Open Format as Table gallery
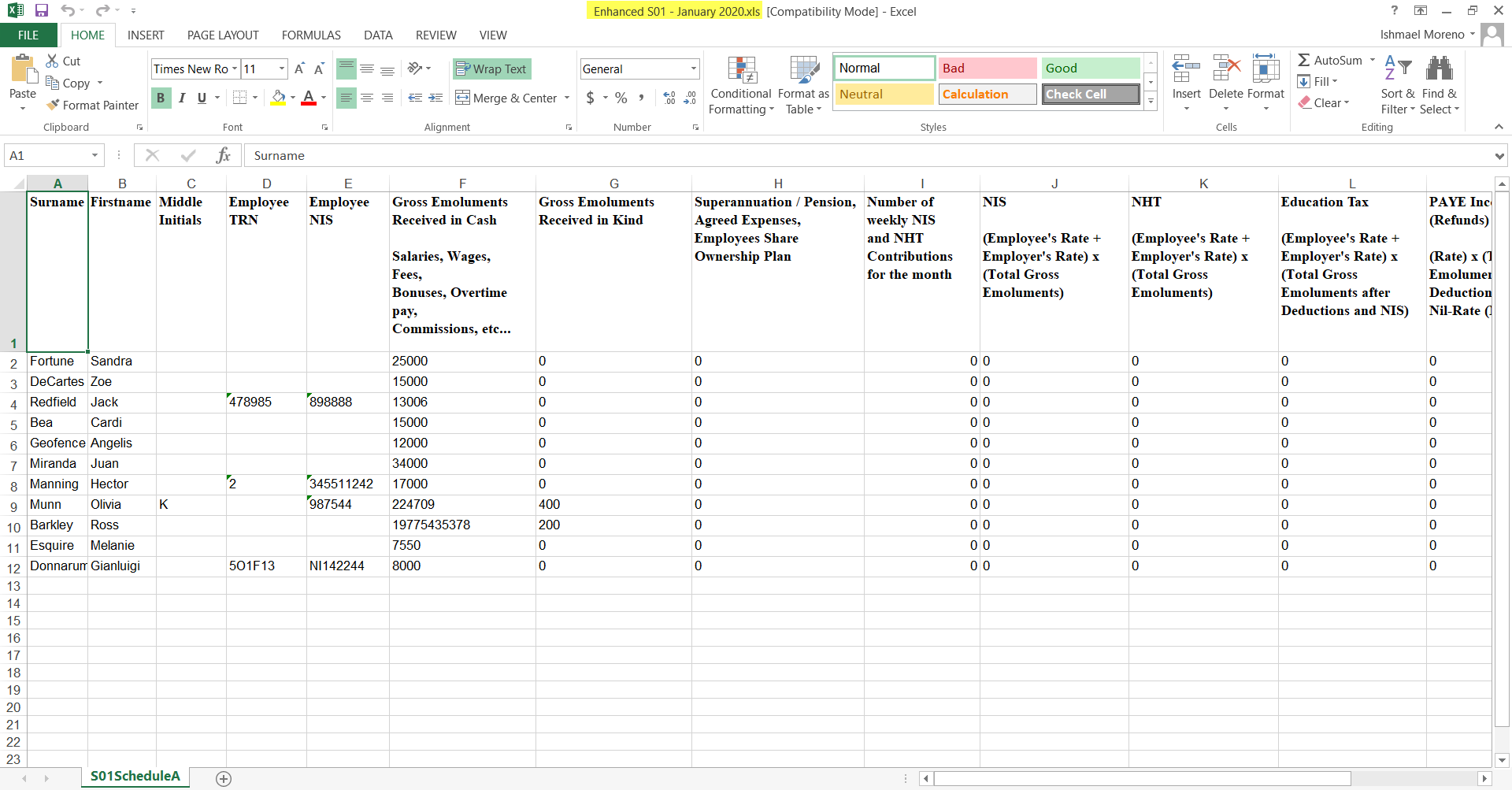The height and width of the screenshot is (790, 1512). [803, 85]
